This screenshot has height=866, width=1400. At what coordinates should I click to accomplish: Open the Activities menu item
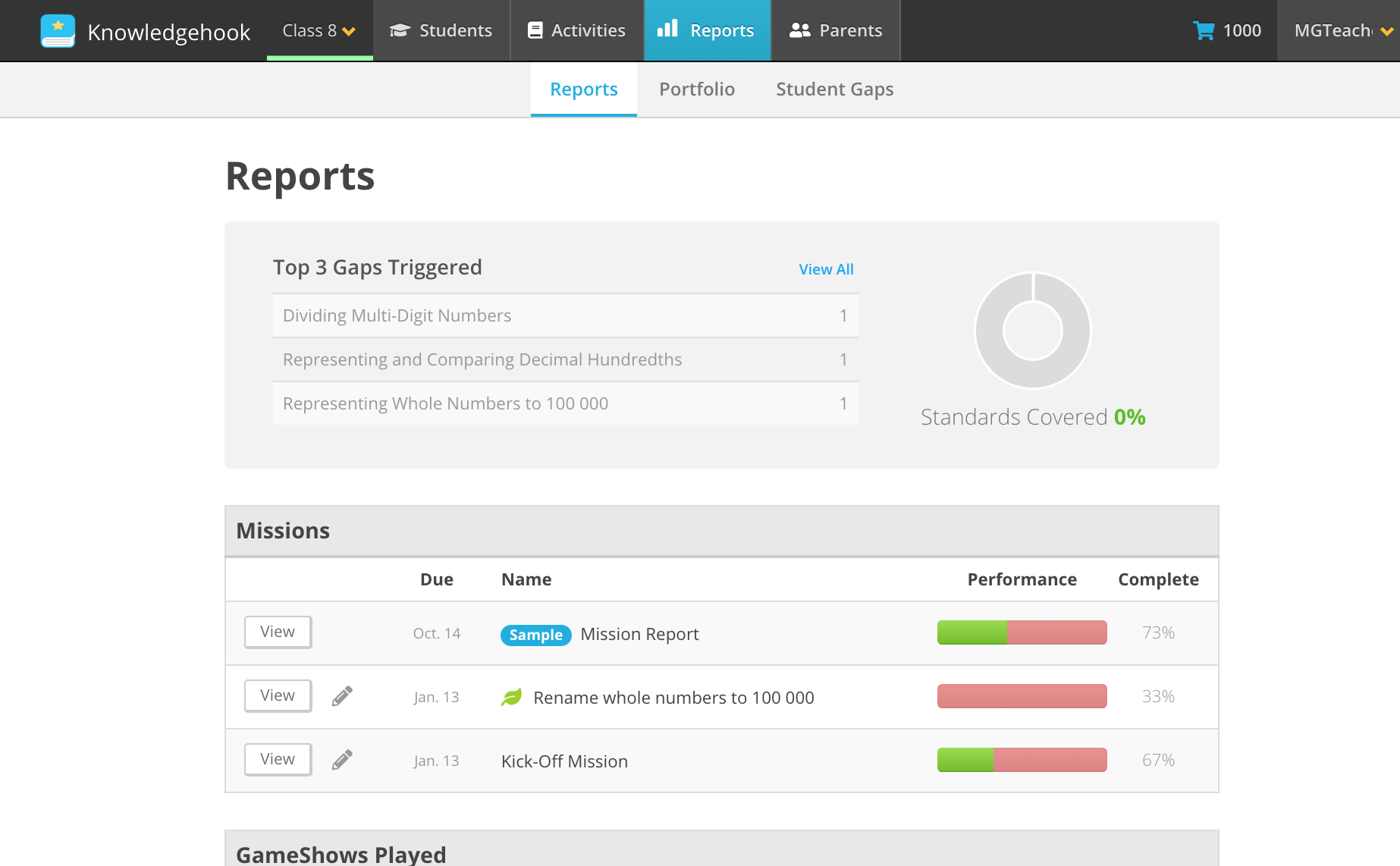click(x=576, y=31)
